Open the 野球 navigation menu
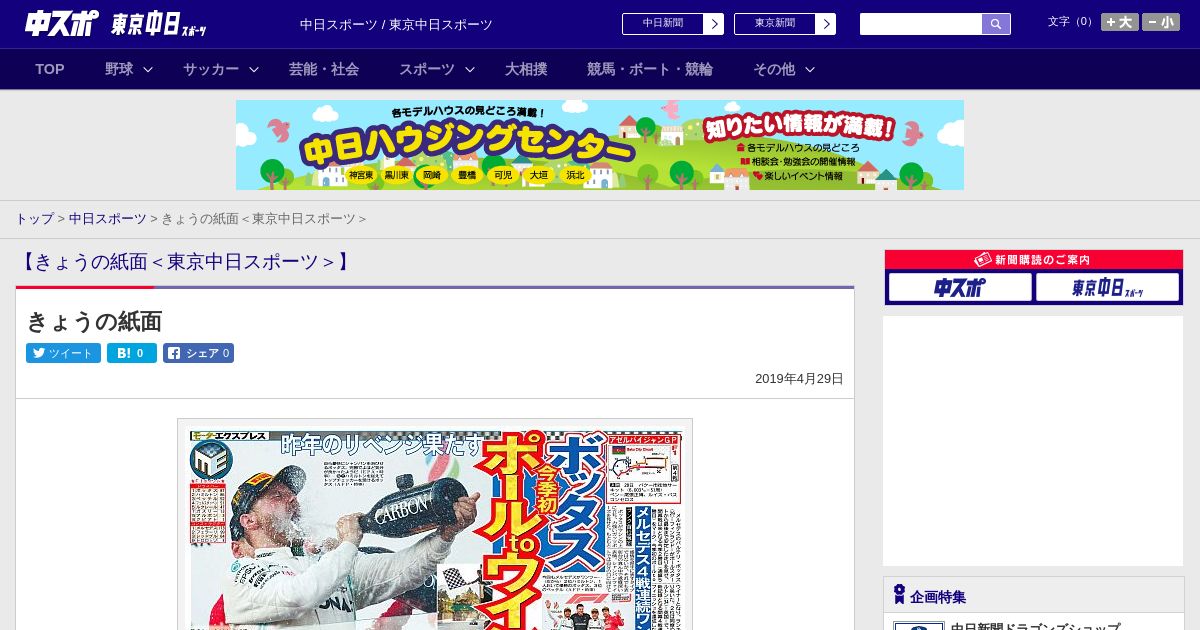 pyautogui.click(x=119, y=69)
